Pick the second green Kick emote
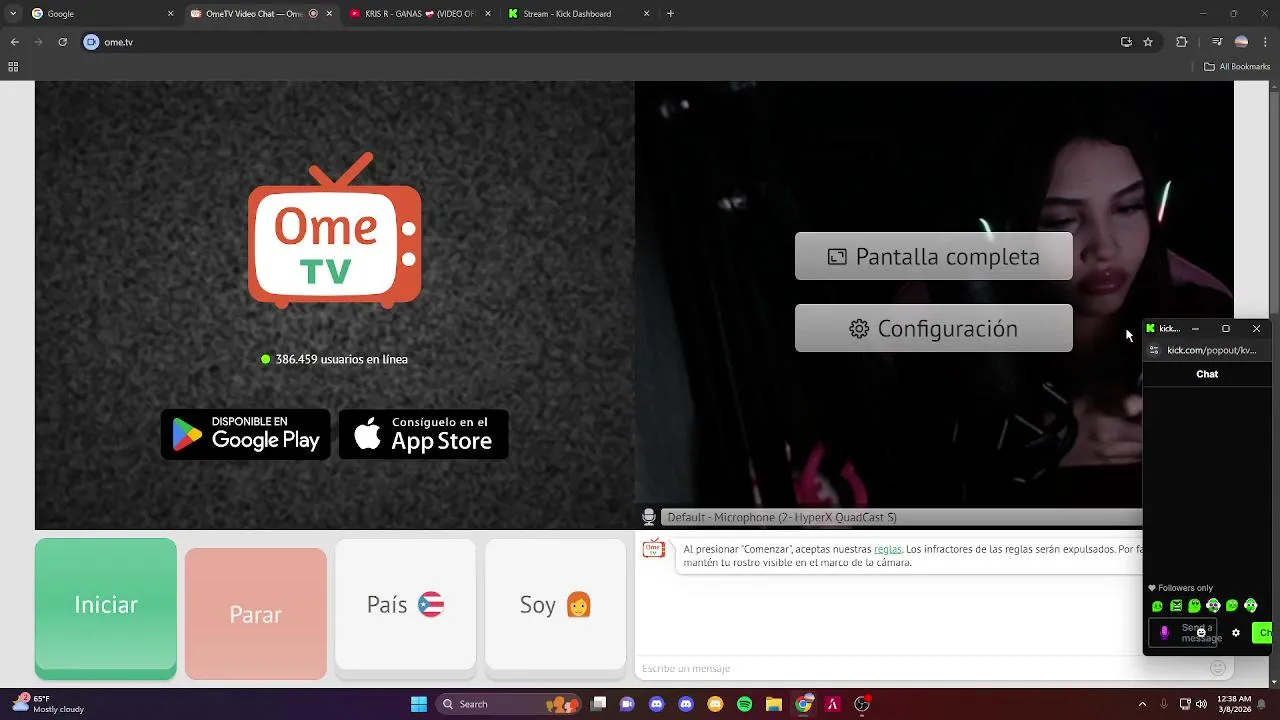Image resolution: width=1280 pixels, height=720 pixels. pos(1176,606)
